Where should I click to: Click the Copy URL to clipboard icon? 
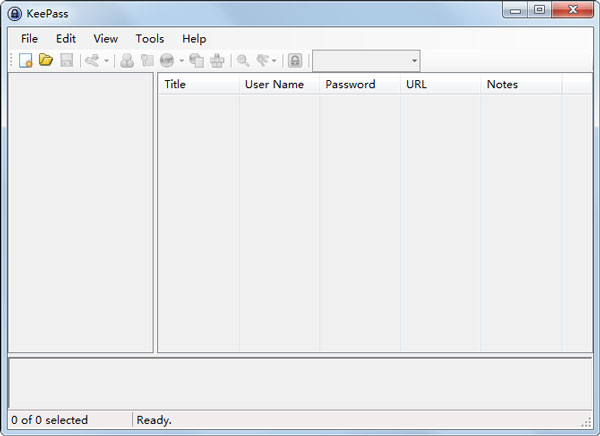click(196, 60)
